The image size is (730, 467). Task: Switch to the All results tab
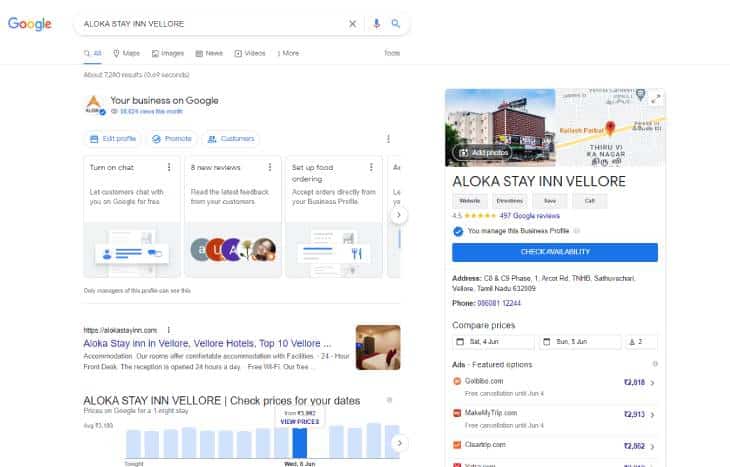(x=93, y=53)
